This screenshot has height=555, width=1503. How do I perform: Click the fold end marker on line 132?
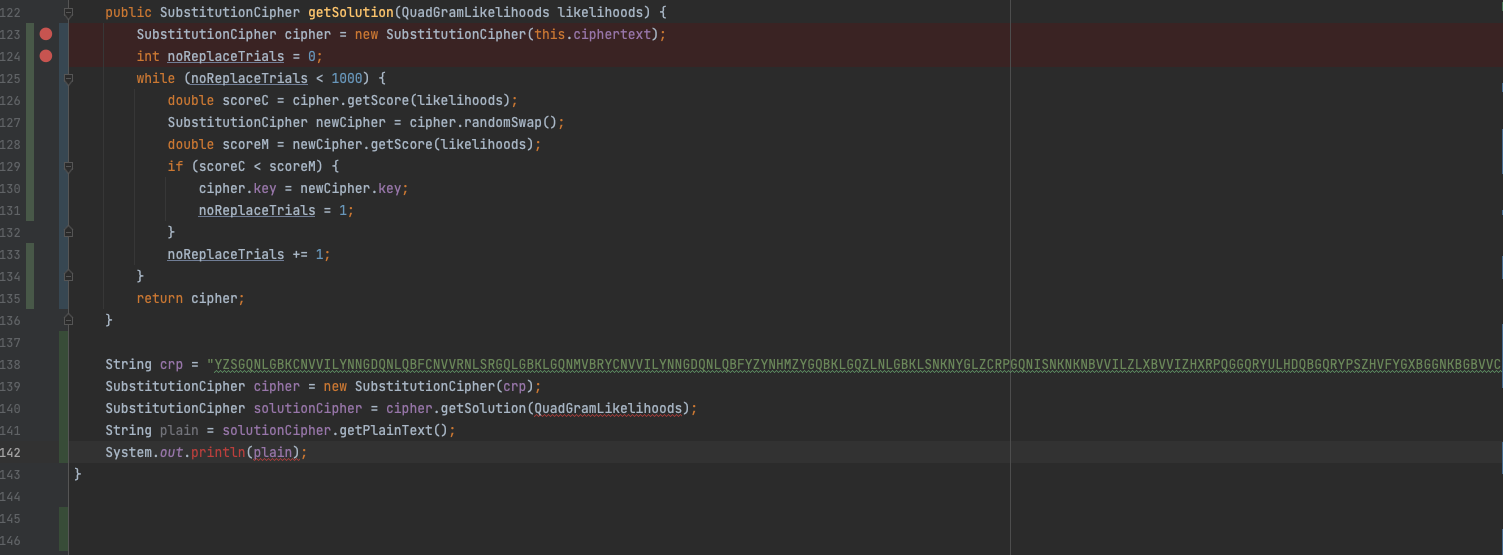(68, 232)
